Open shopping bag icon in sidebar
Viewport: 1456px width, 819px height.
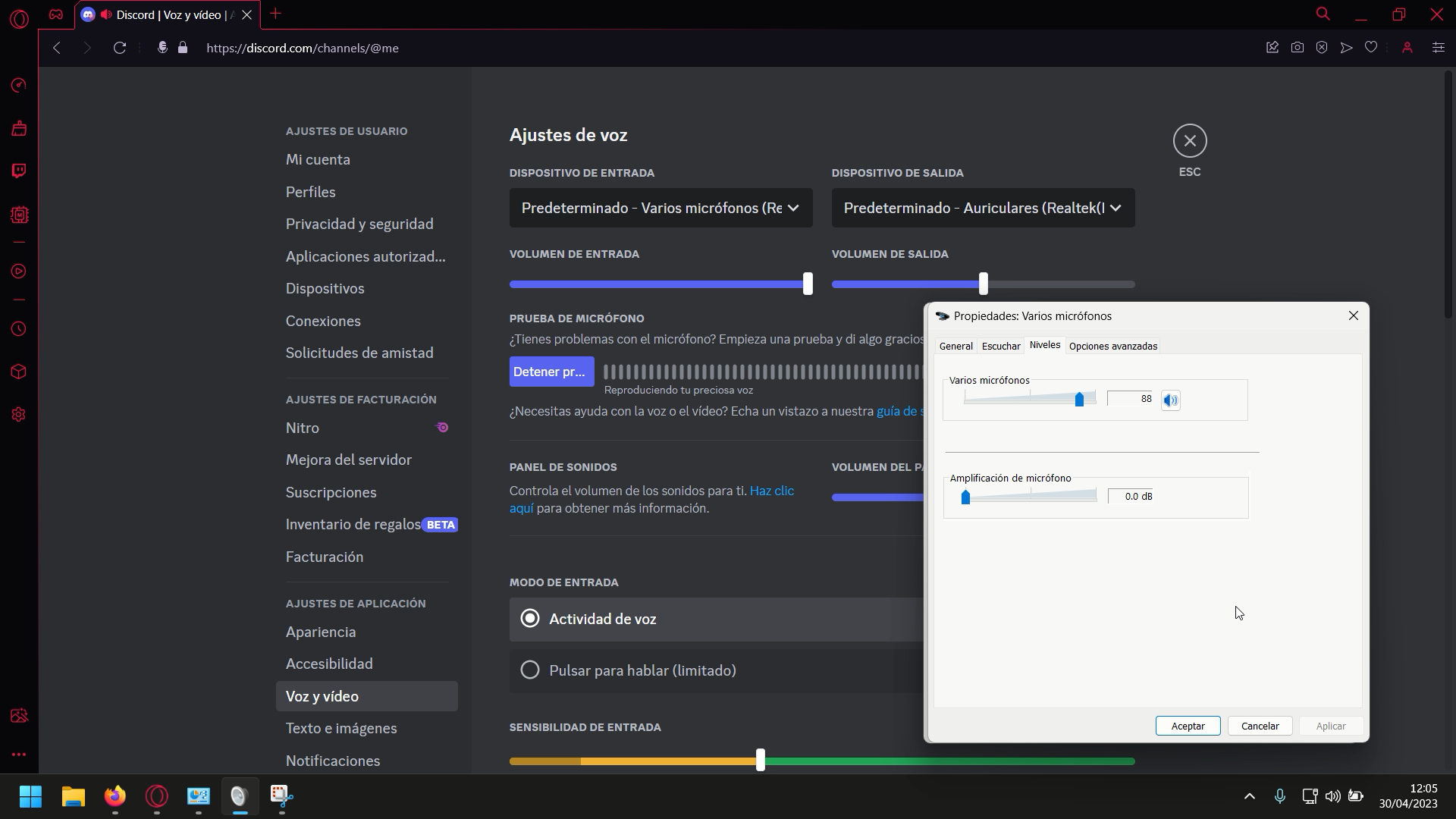point(19,128)
